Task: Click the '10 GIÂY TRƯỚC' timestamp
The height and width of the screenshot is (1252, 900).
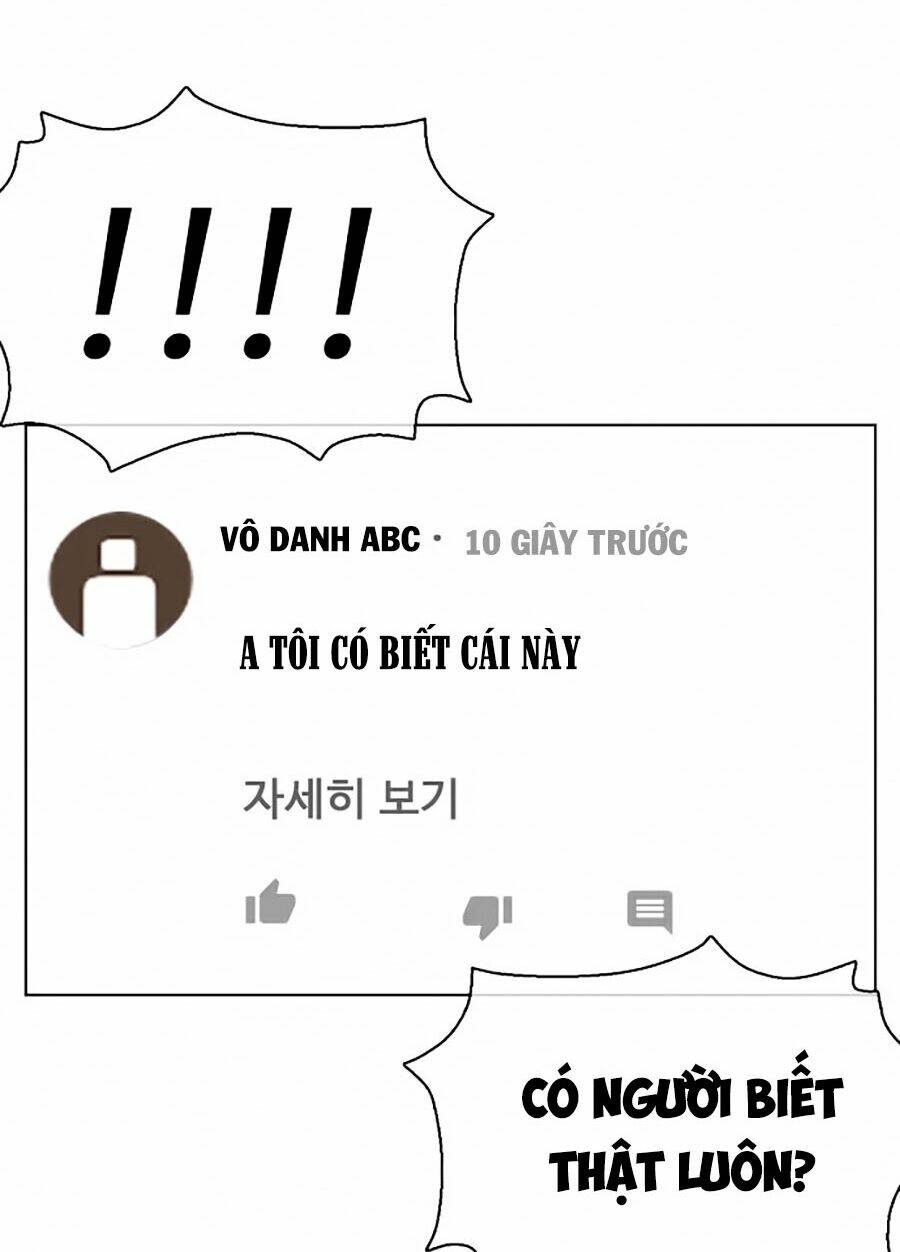Action: [577, 542]
